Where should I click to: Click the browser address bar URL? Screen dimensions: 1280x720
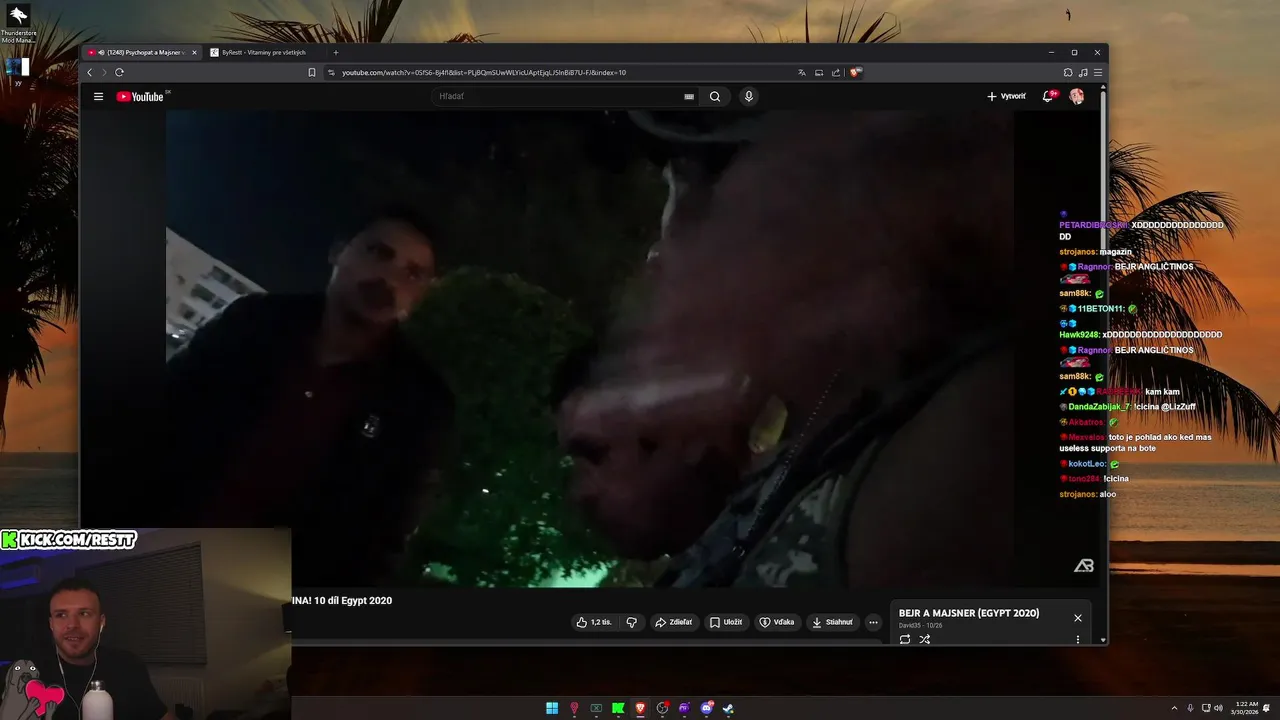[x=484, y=72]
